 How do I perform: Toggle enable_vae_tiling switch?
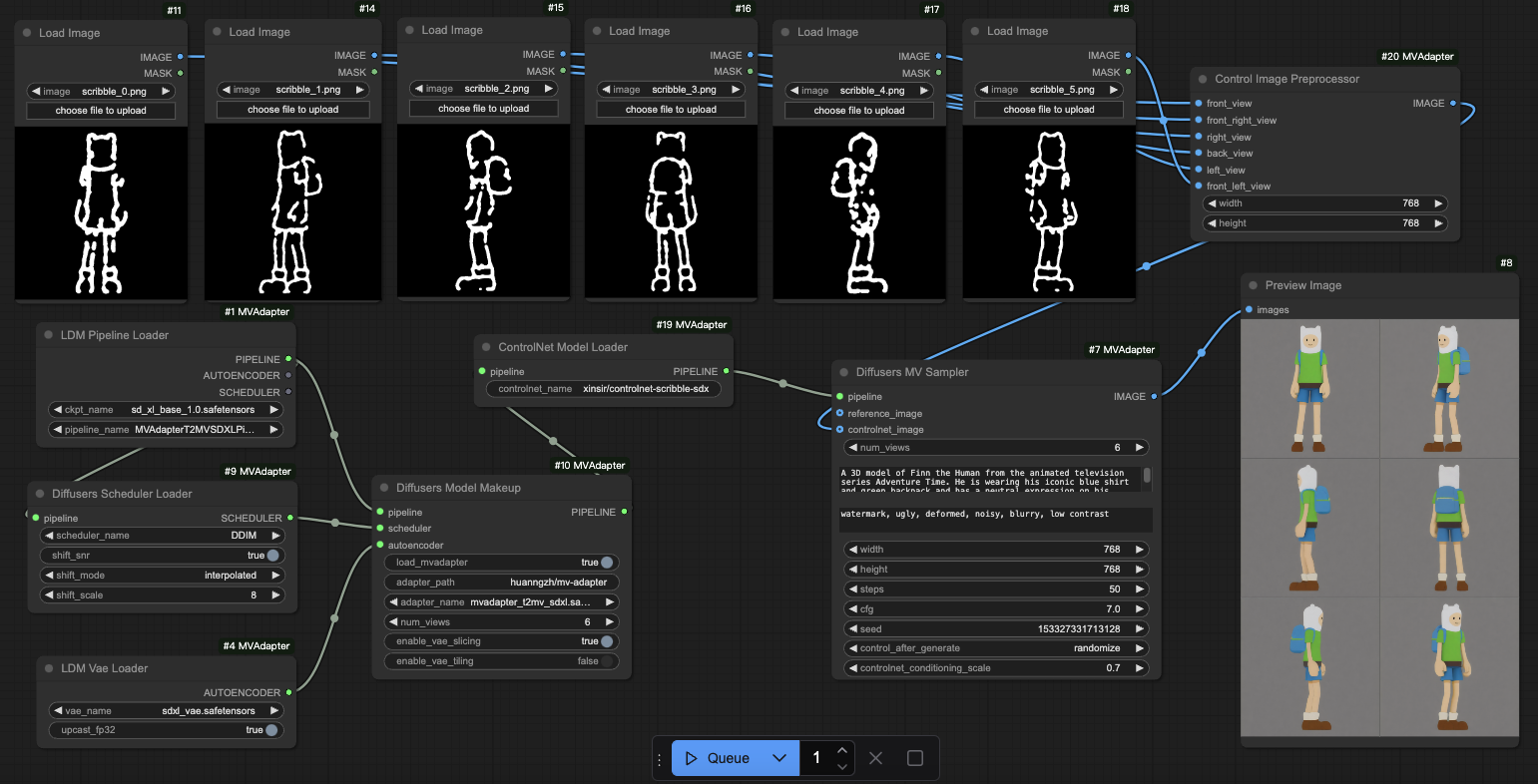point(607,661)
